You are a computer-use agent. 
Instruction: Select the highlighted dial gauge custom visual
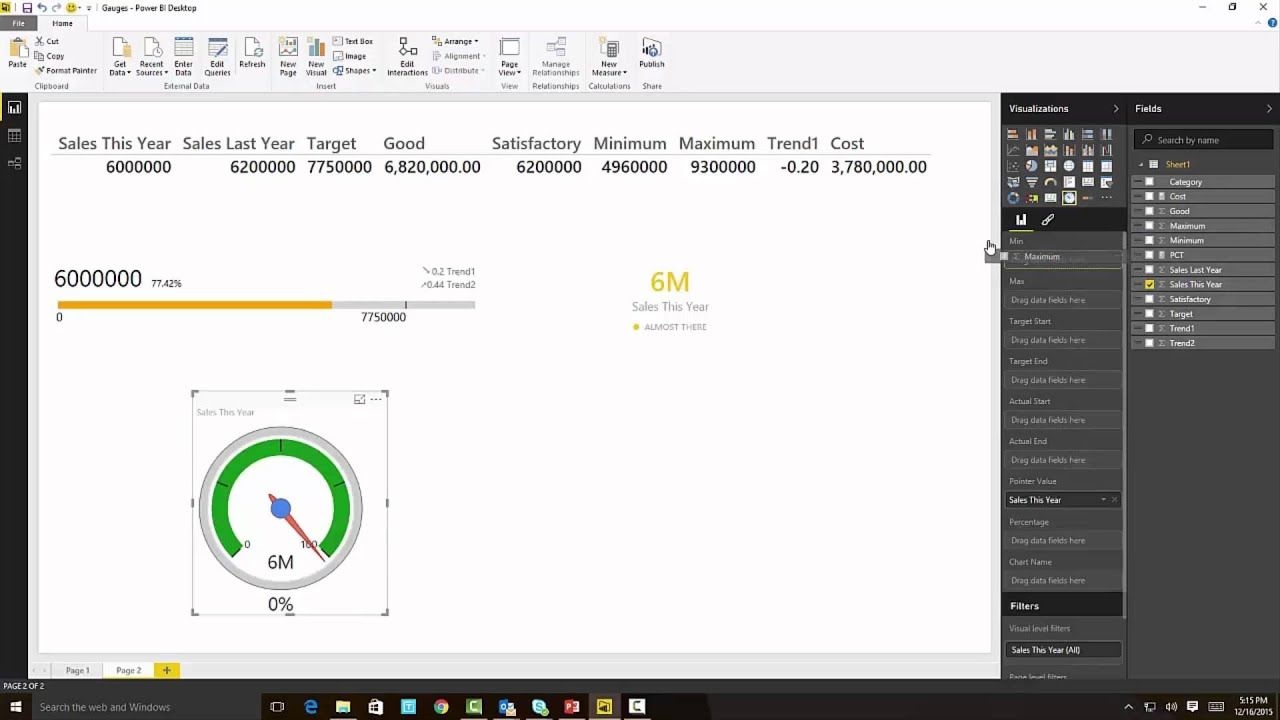[x=1069, y=198]
